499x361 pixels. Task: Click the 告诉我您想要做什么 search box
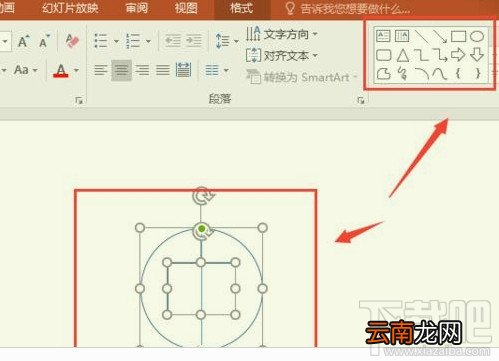348,9
